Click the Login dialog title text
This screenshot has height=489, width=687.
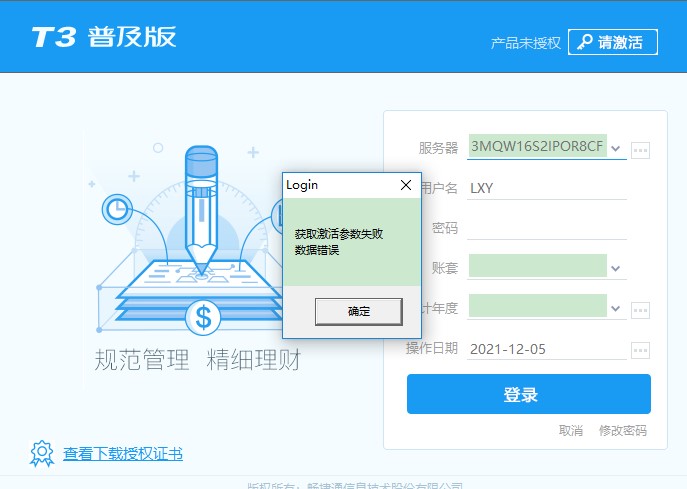302,185
